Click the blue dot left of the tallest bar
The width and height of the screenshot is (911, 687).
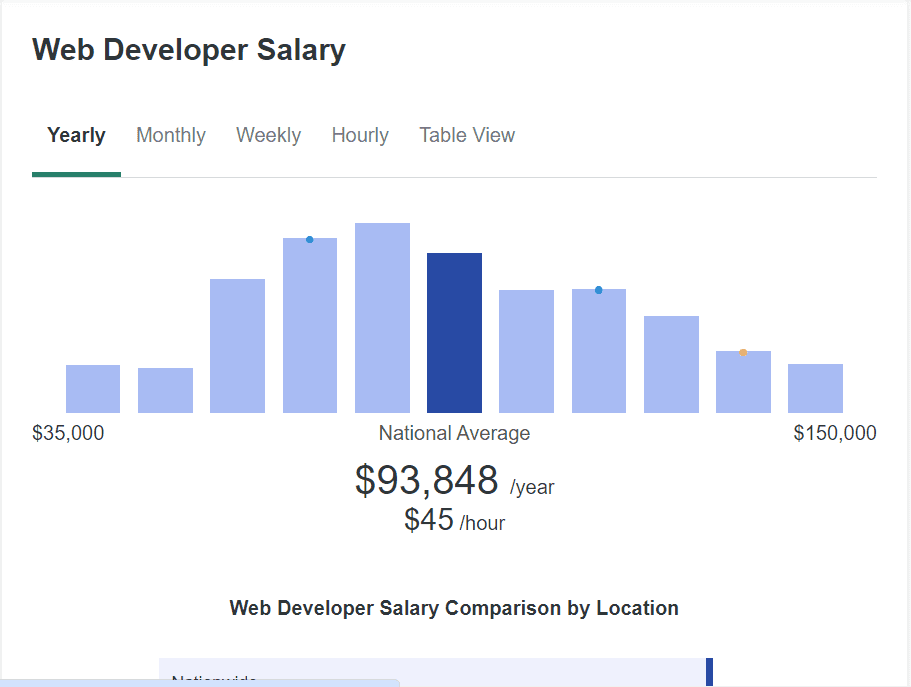click(x=310, y=240)
